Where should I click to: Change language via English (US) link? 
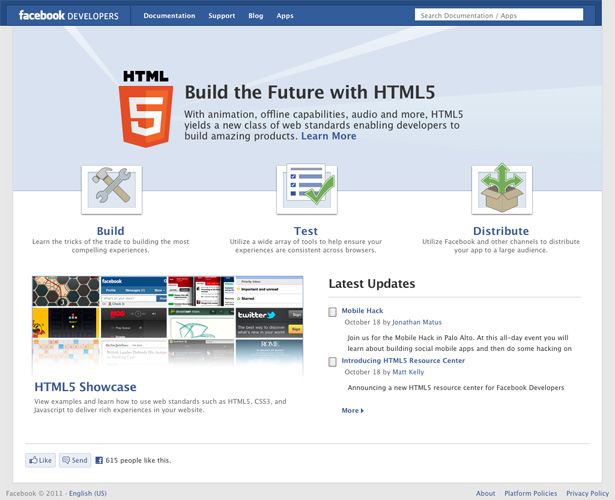coord(88,493)
